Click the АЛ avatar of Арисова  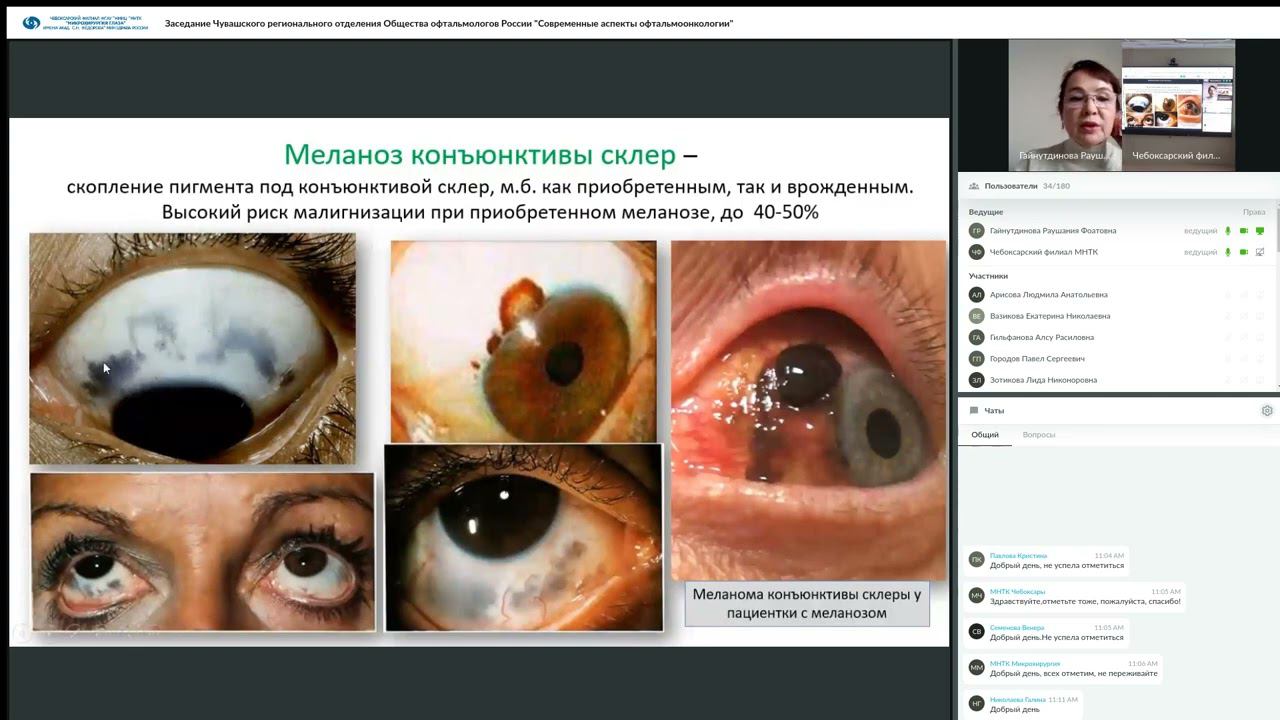pos(977,295)
